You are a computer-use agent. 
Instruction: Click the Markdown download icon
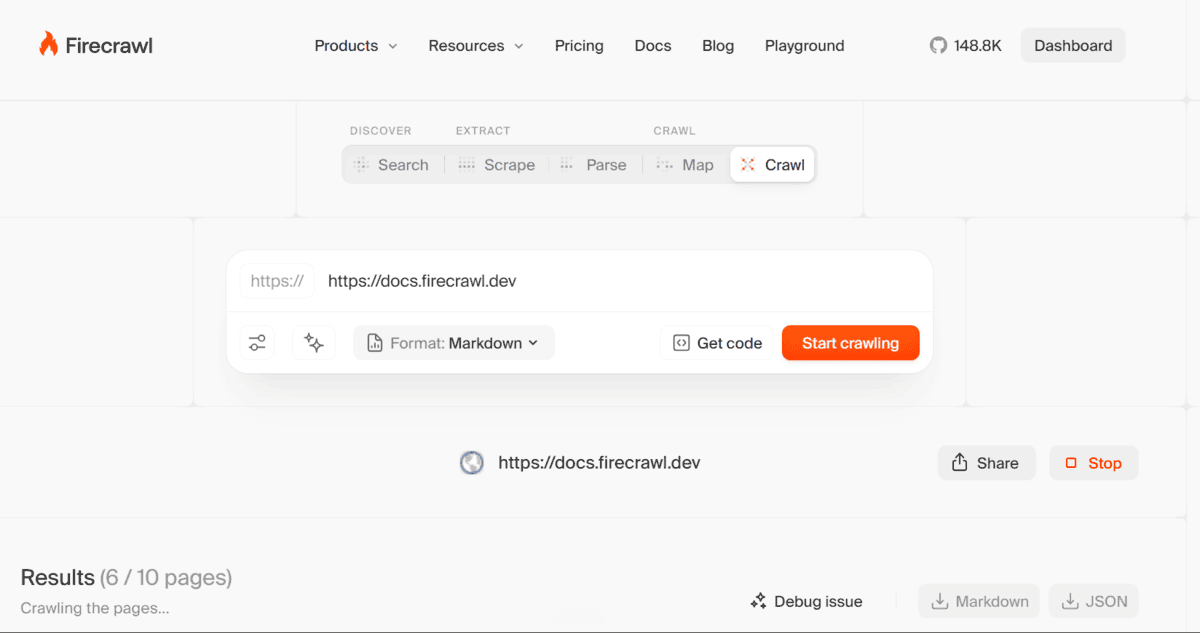[939, 601]
